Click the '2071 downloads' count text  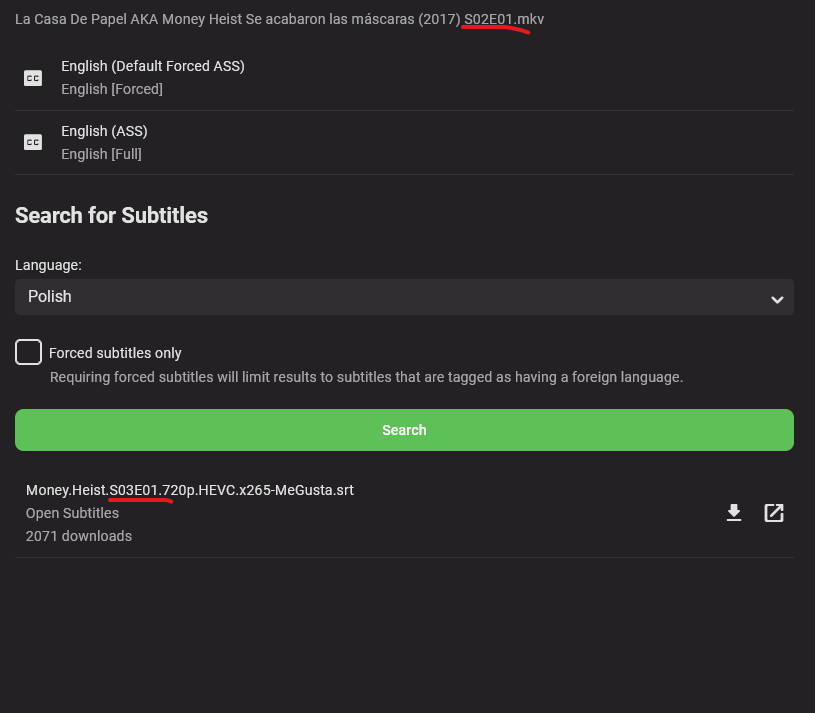point(79,536)
